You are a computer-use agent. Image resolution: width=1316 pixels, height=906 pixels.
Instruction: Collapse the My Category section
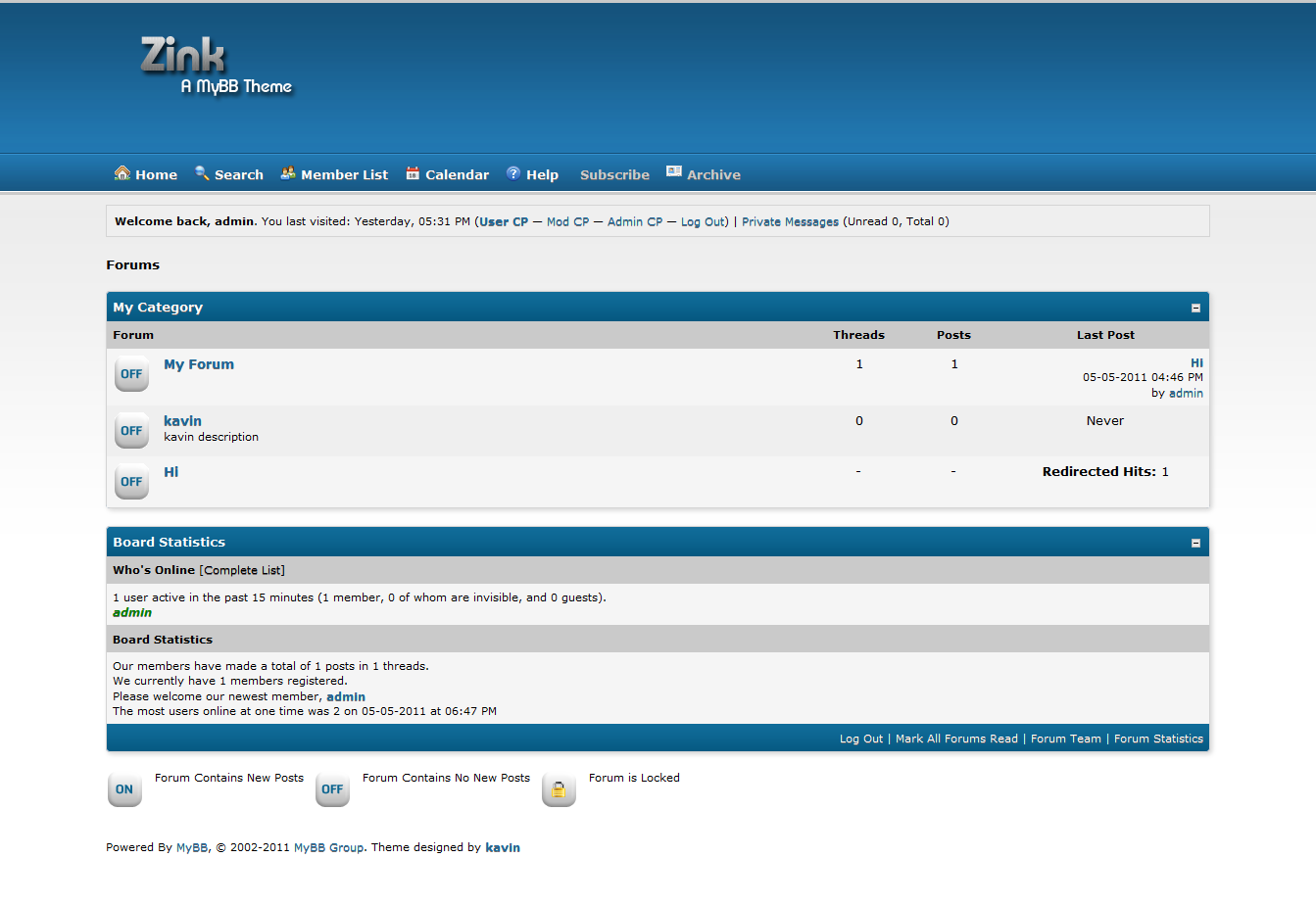(1195, 308)
